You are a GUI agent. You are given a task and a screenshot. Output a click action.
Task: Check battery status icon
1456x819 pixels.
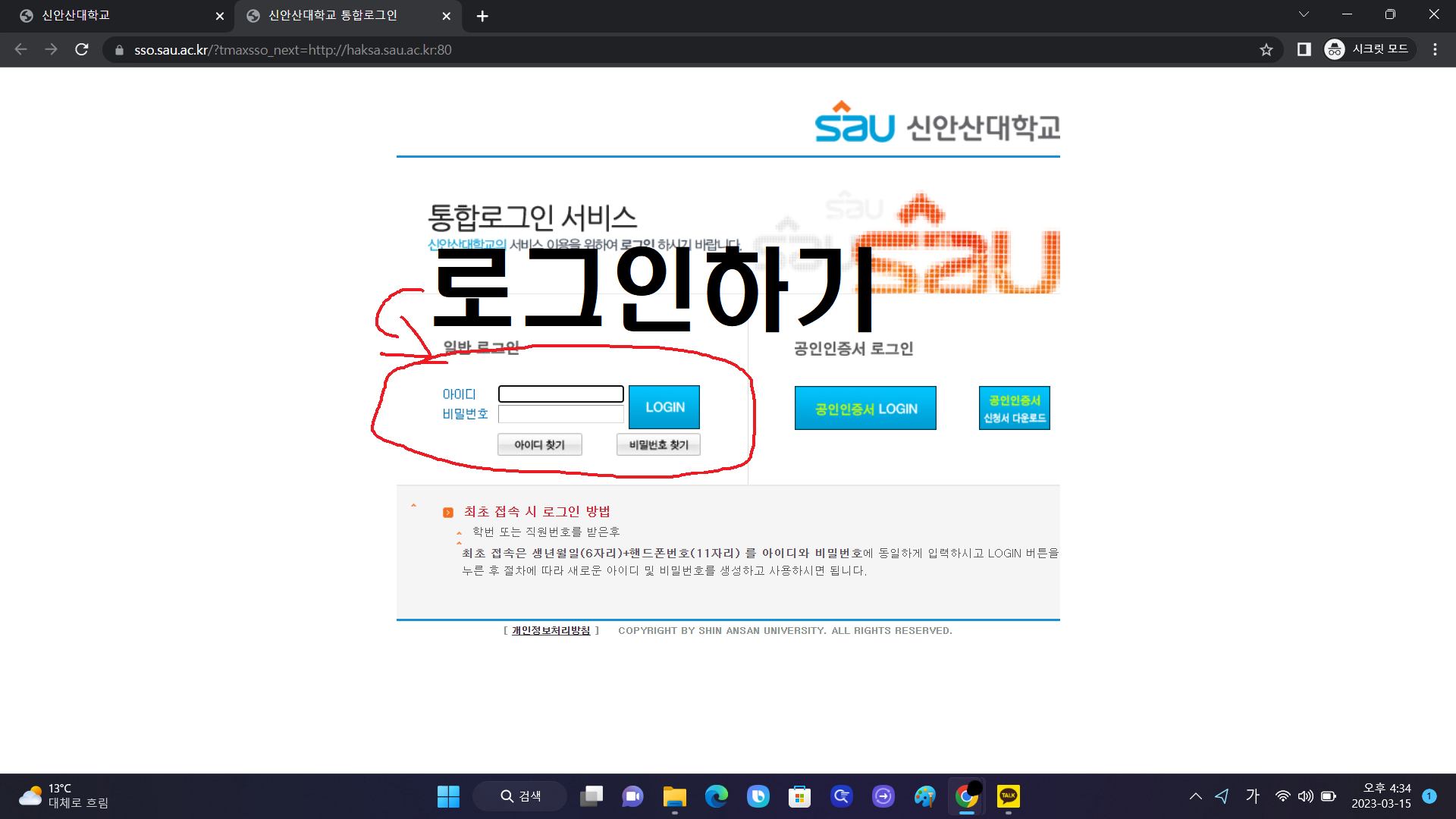tap(1329, 796)
